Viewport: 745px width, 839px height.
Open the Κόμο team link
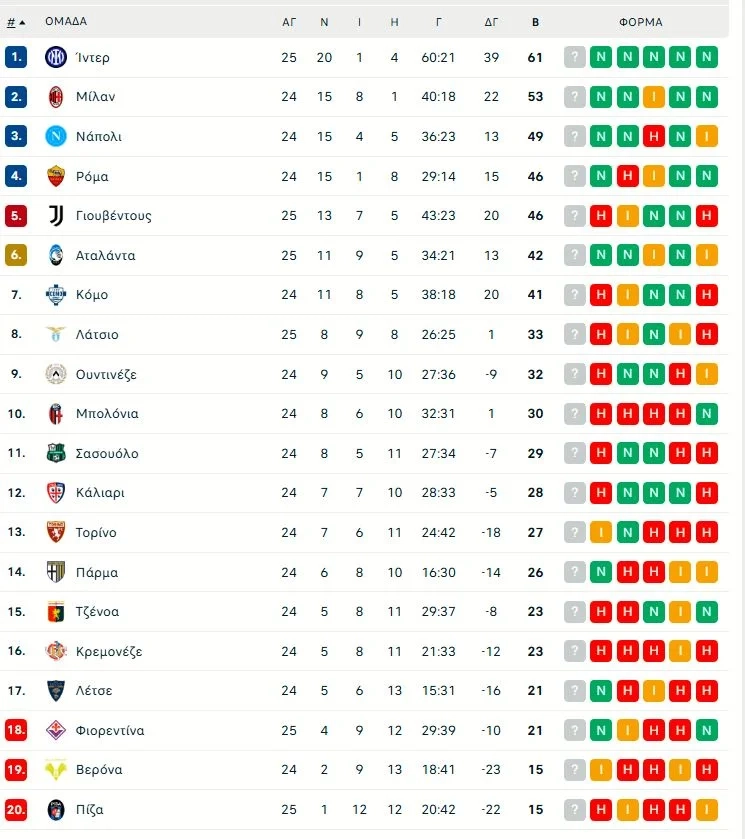tap(92, 295)
